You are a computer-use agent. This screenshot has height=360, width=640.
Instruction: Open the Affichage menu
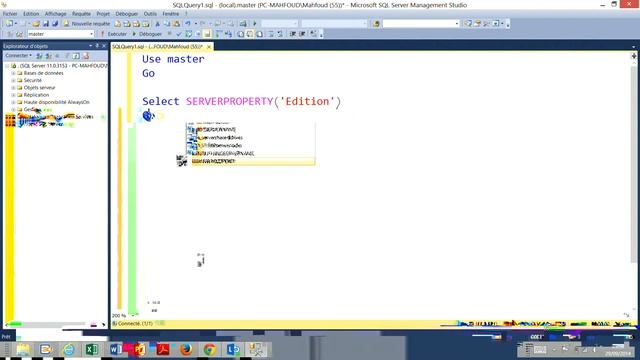[x=56, y=13]
